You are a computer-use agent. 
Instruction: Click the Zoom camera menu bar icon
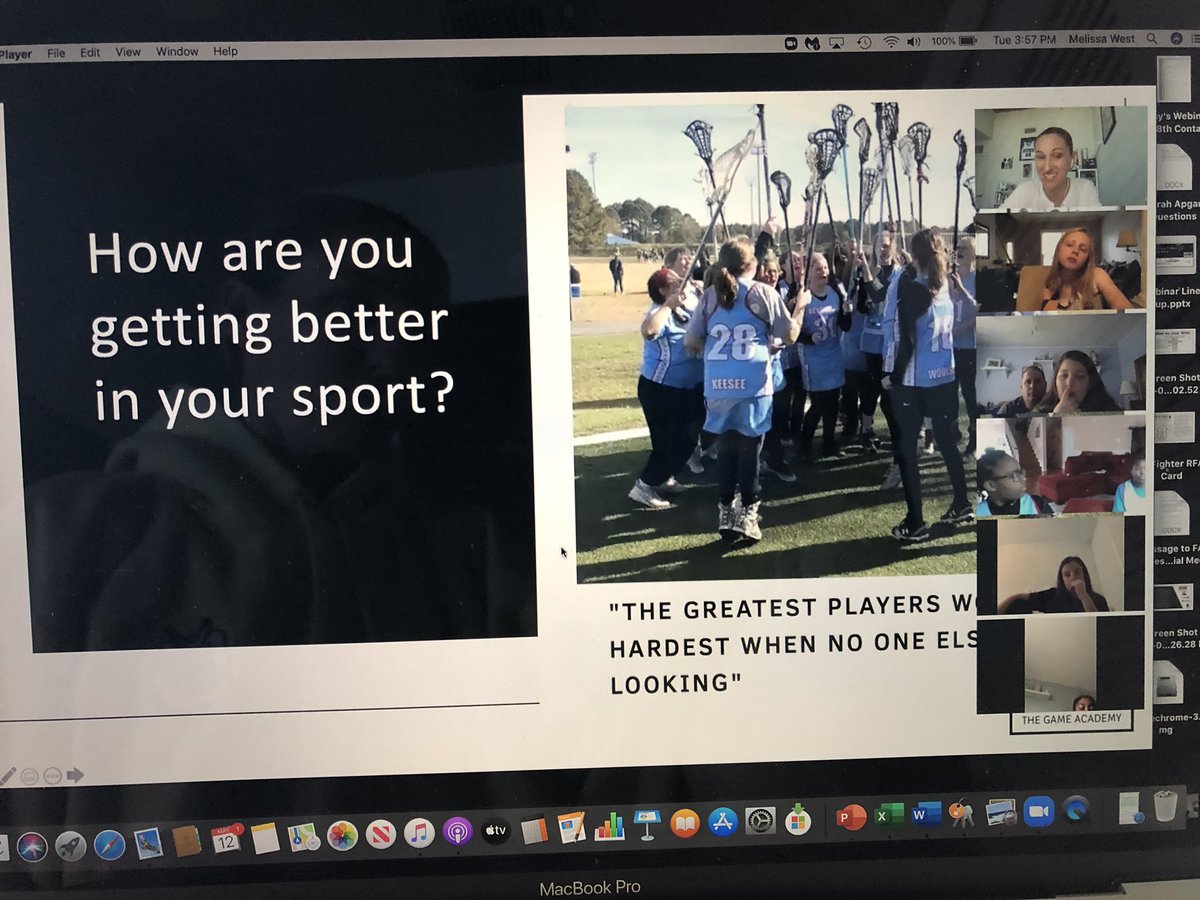(791, 42)
